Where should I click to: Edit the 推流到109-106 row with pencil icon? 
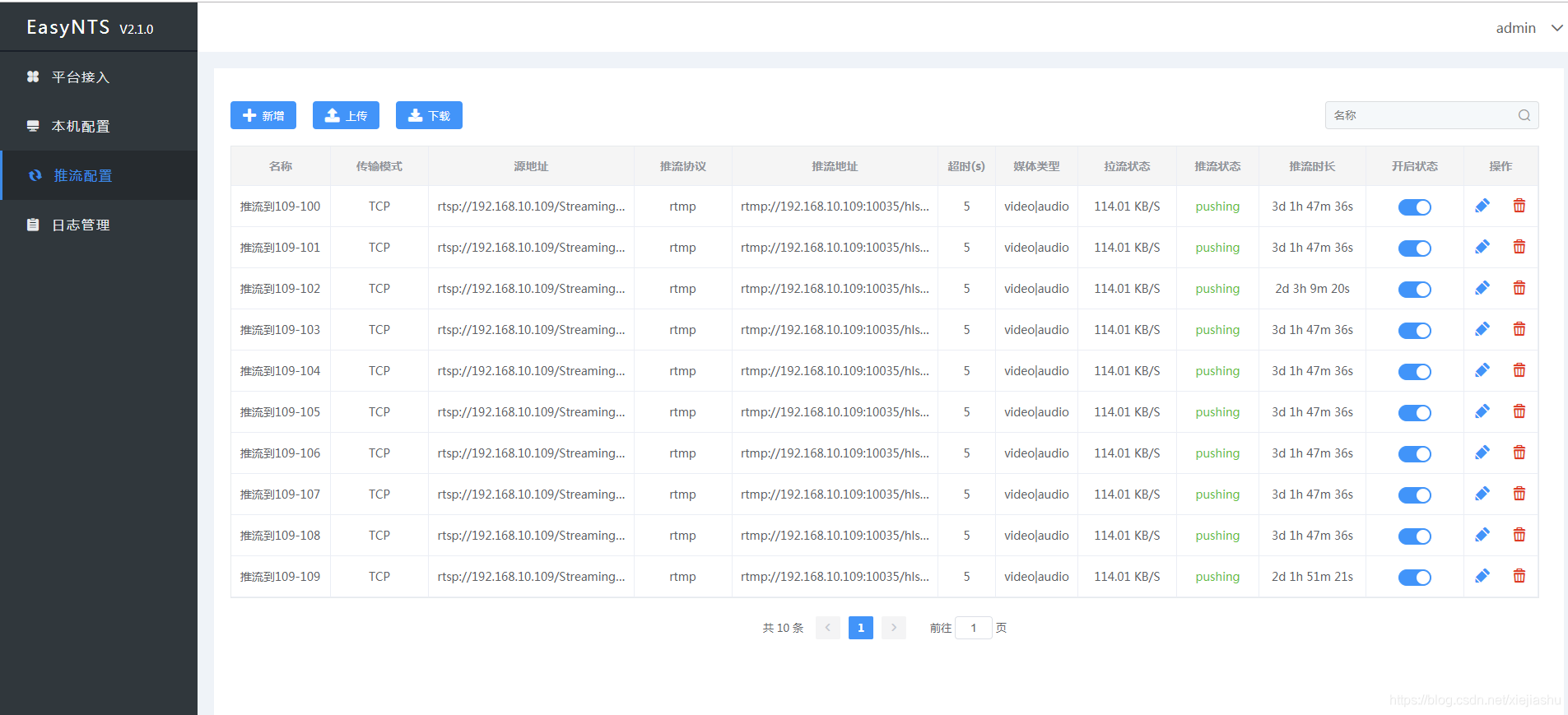[x=1482, y=453]
